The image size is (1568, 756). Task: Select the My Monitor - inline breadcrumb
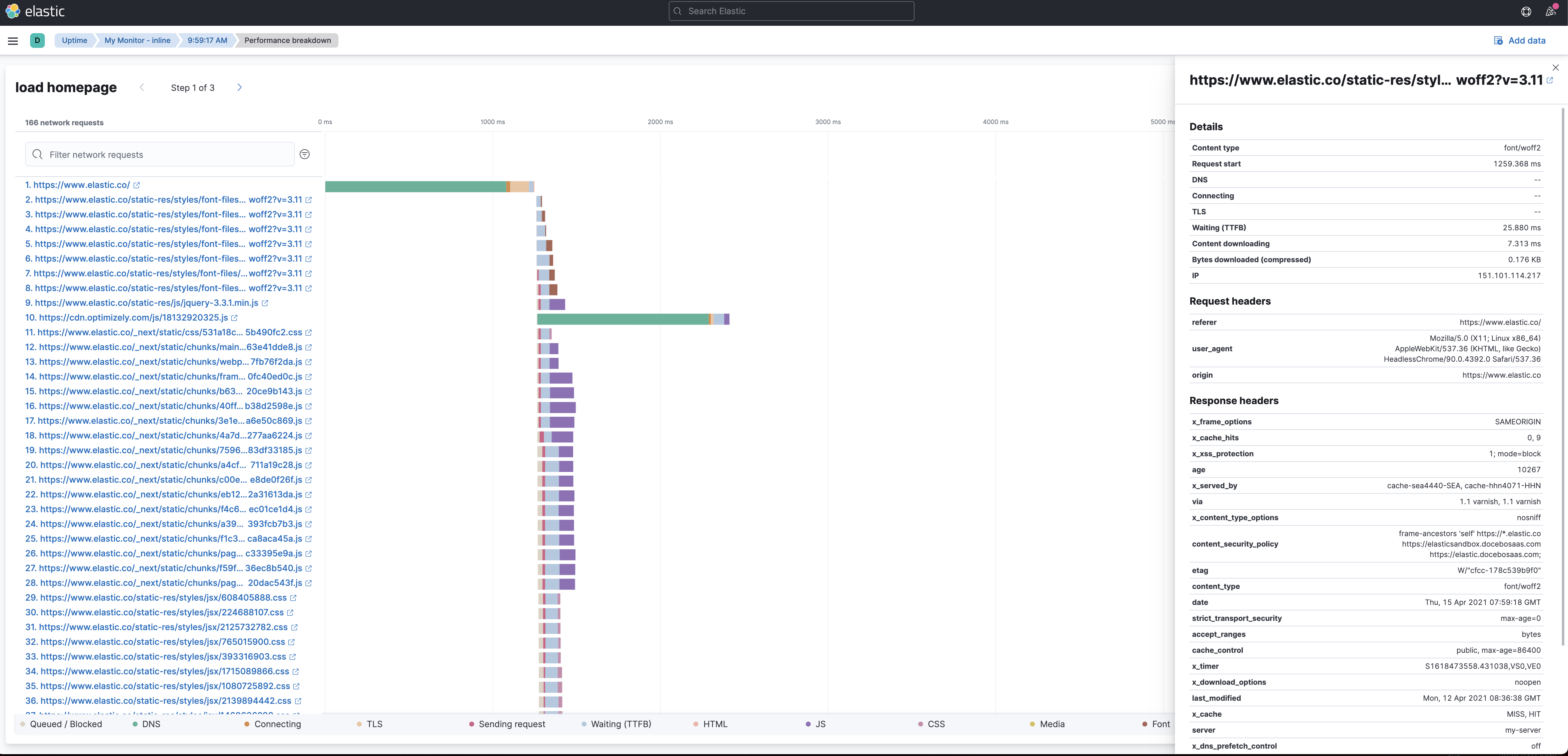click(x=137, y=41)
